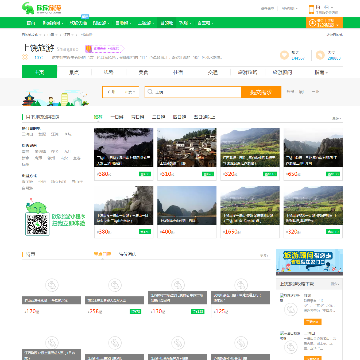This screenshot has width=360, height=360.
Task: Open the pine tree and cloud sea tour card
Action: tap(123, 154)
